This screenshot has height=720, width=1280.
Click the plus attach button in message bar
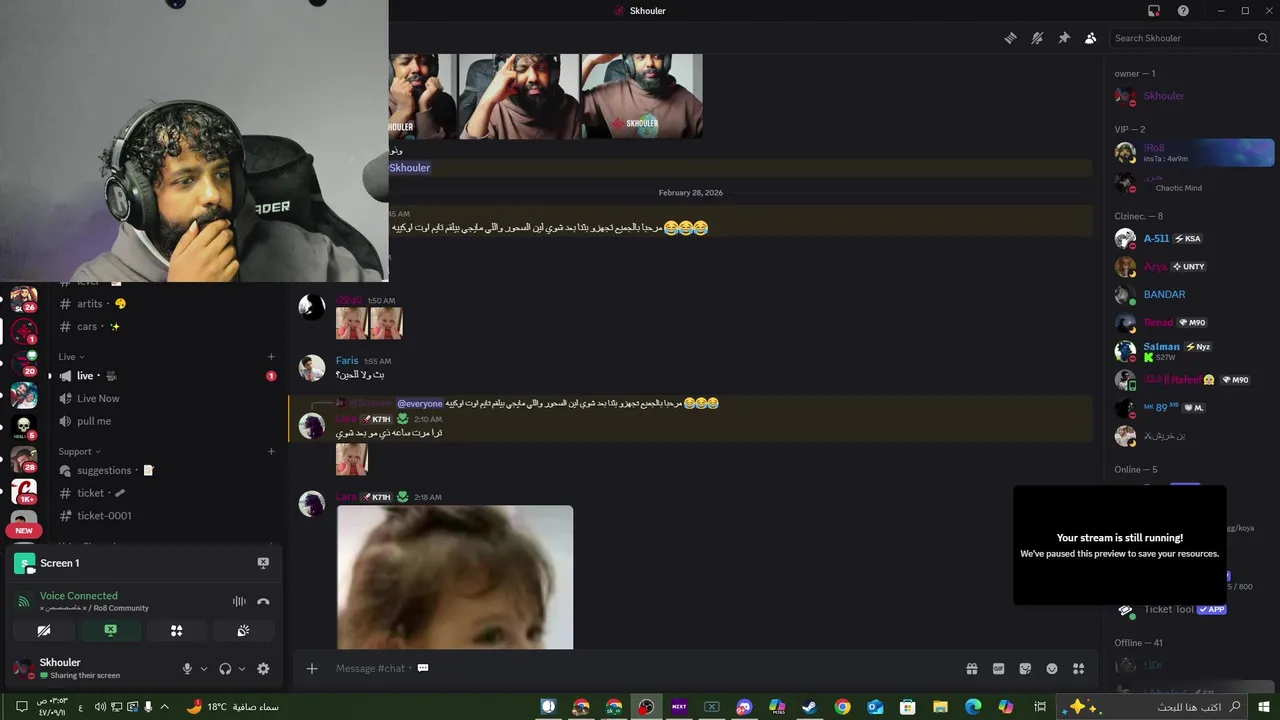(312, 669)
